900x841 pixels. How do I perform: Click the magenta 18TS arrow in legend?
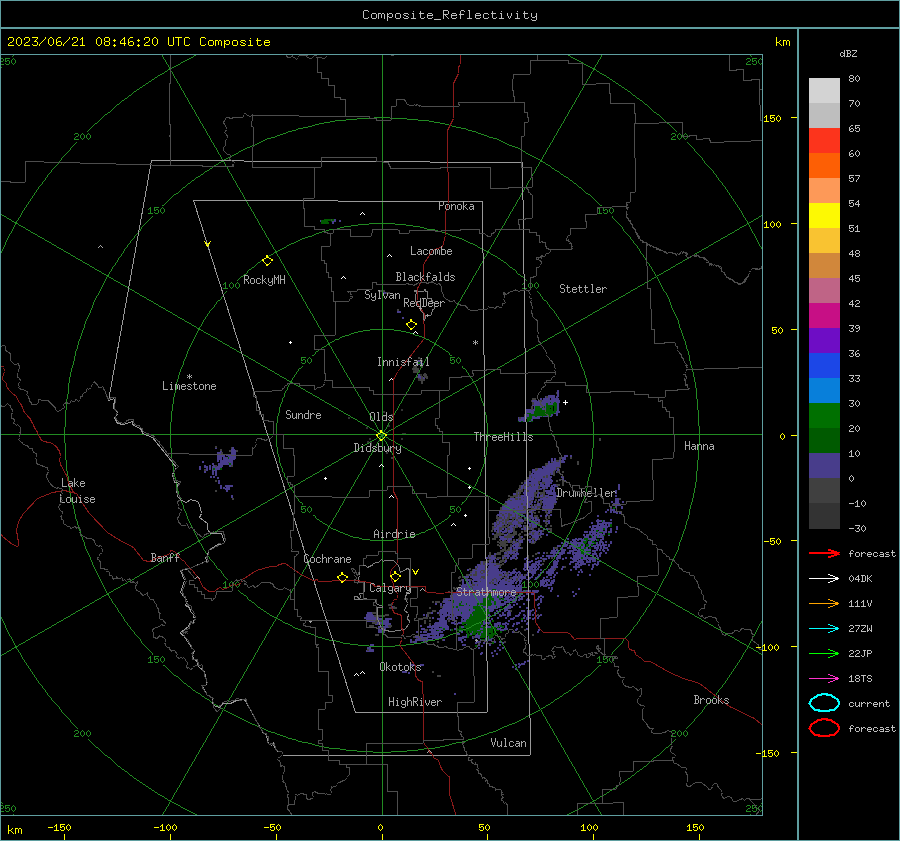click(x=824, y=679)
